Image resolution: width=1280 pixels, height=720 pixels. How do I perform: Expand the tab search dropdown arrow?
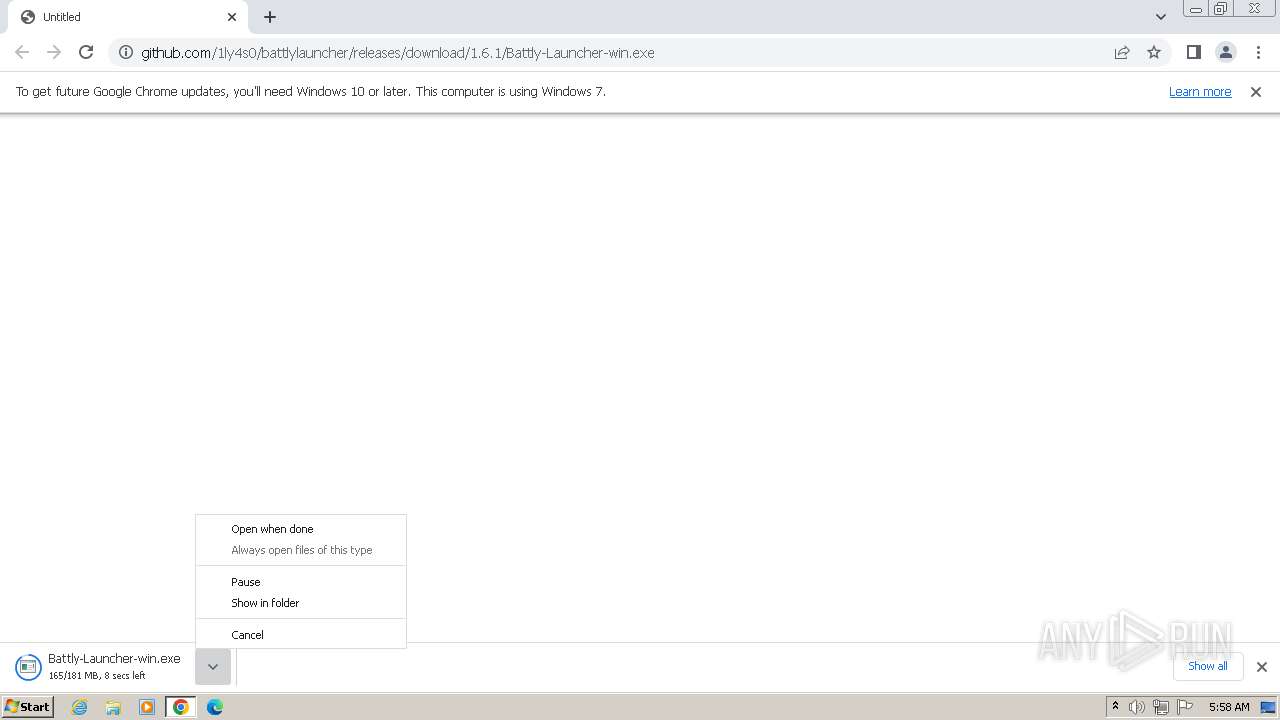click(x=1160, y=17)
